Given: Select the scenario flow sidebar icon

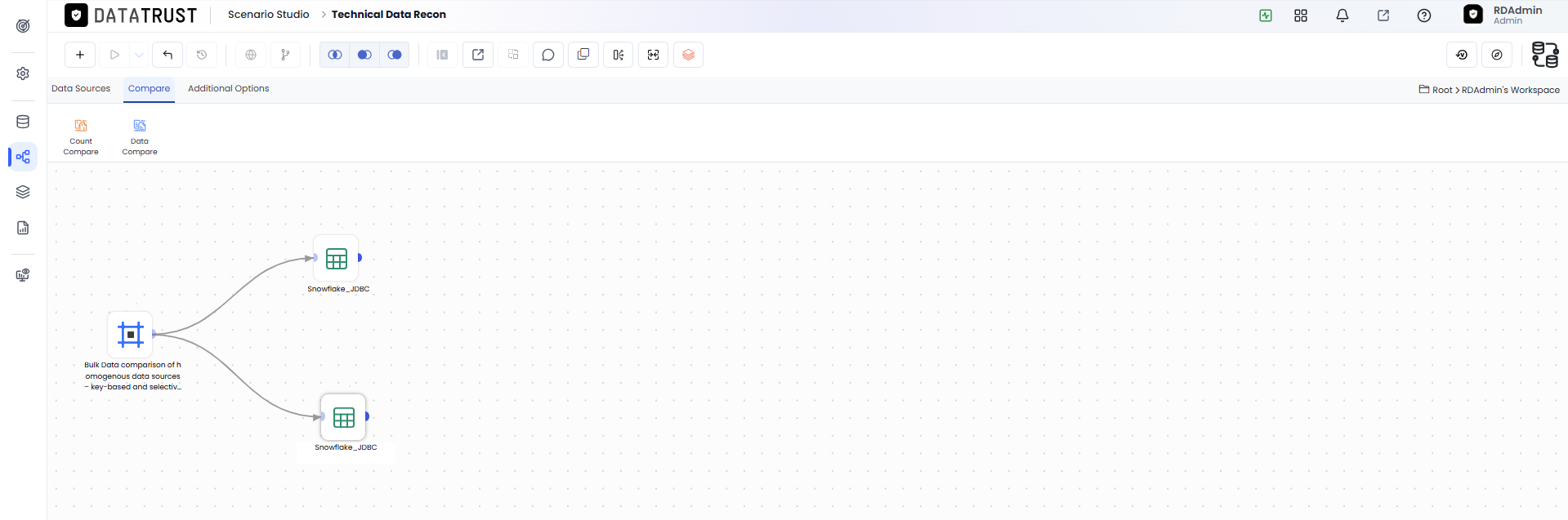Looking at the screenshot, I should [x=23, y=157].
